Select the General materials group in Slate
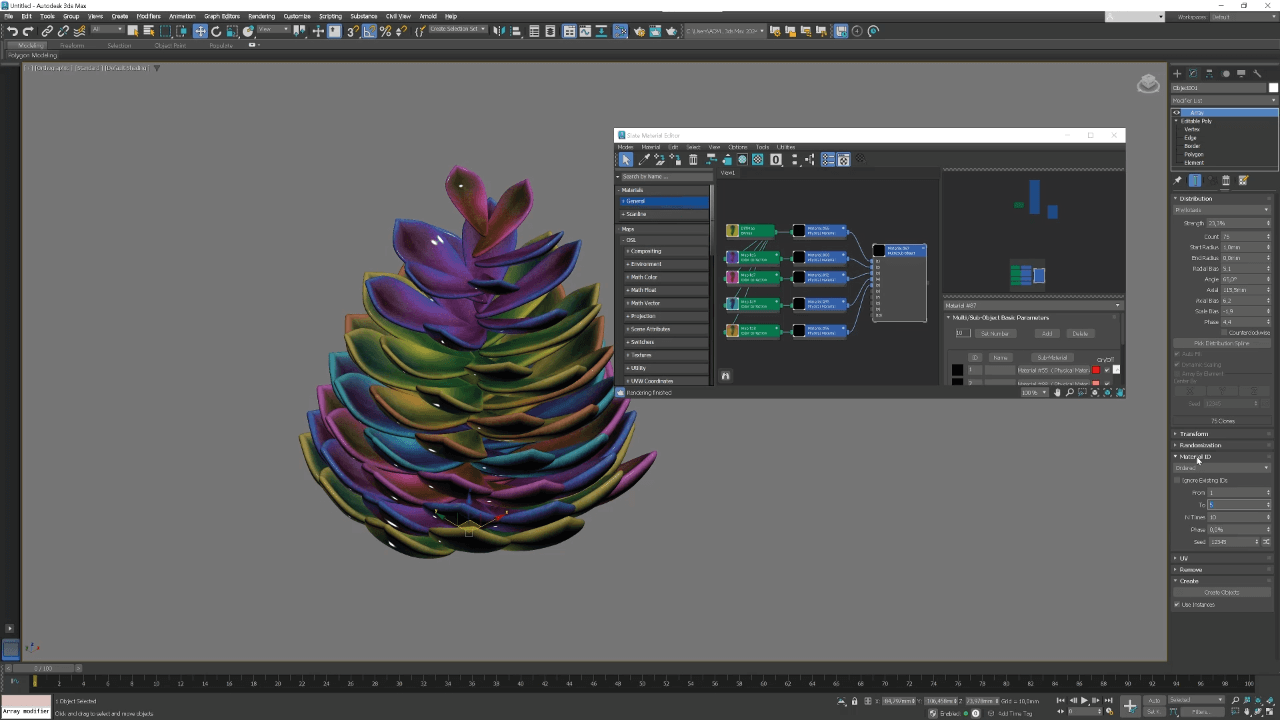Viewport: 1280px width, 720px height. (664, 201)
